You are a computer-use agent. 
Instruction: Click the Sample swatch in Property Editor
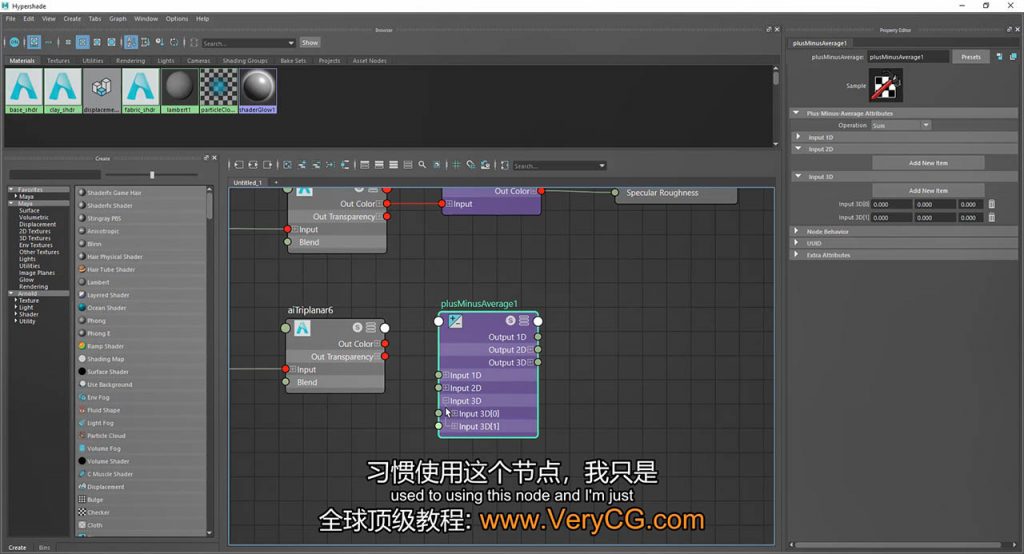(x=885, y=86)
